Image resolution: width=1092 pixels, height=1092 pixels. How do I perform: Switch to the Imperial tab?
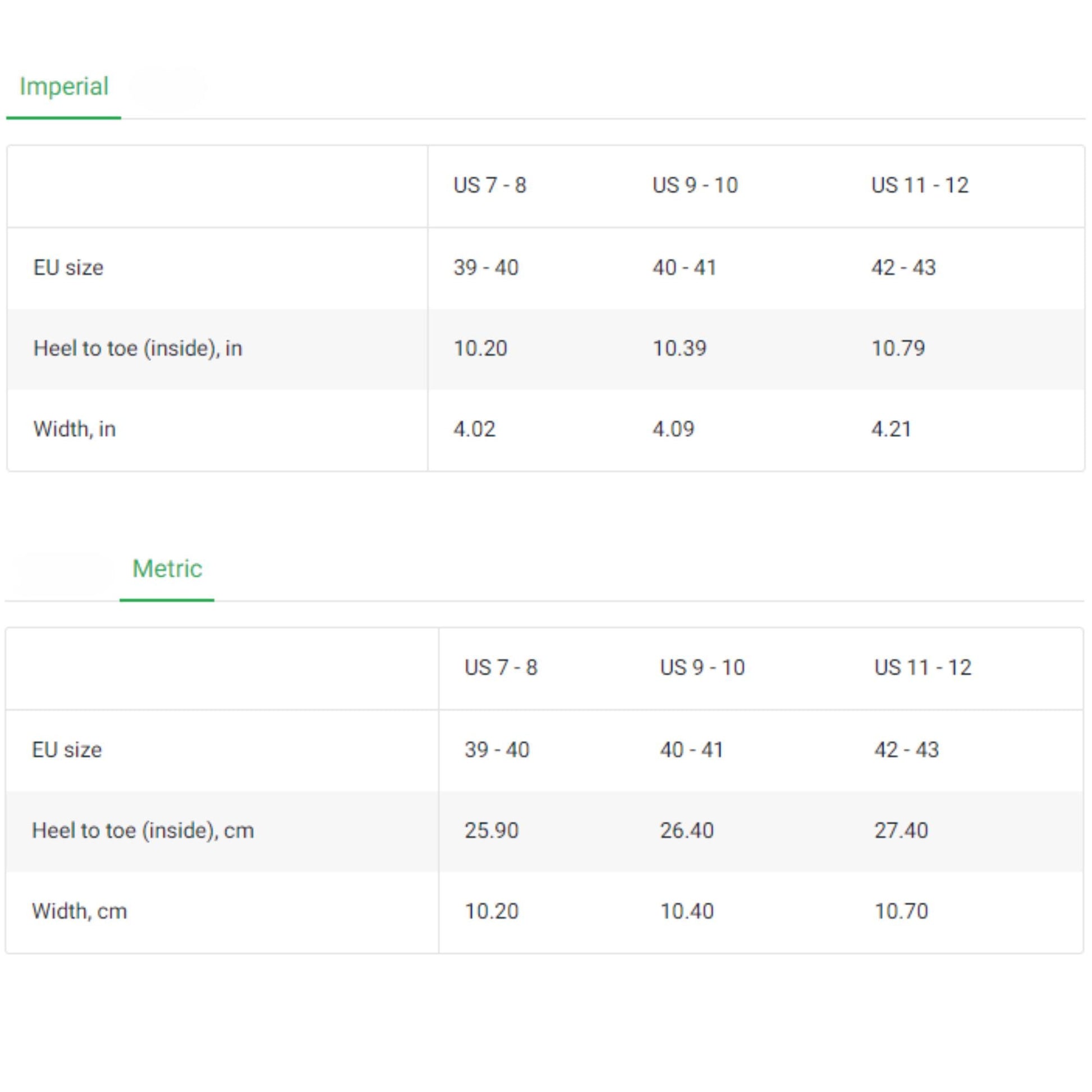[x=64, y=87]
